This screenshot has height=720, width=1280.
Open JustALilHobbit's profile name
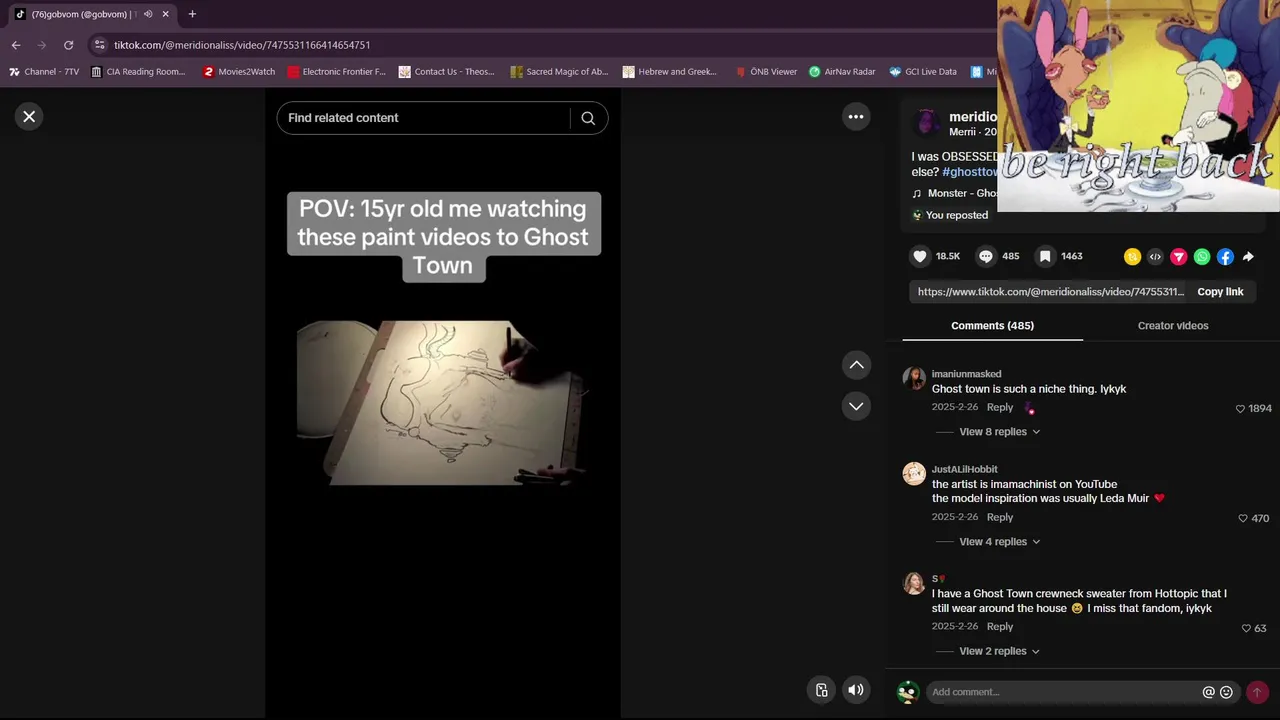click(x=964, y=469)
